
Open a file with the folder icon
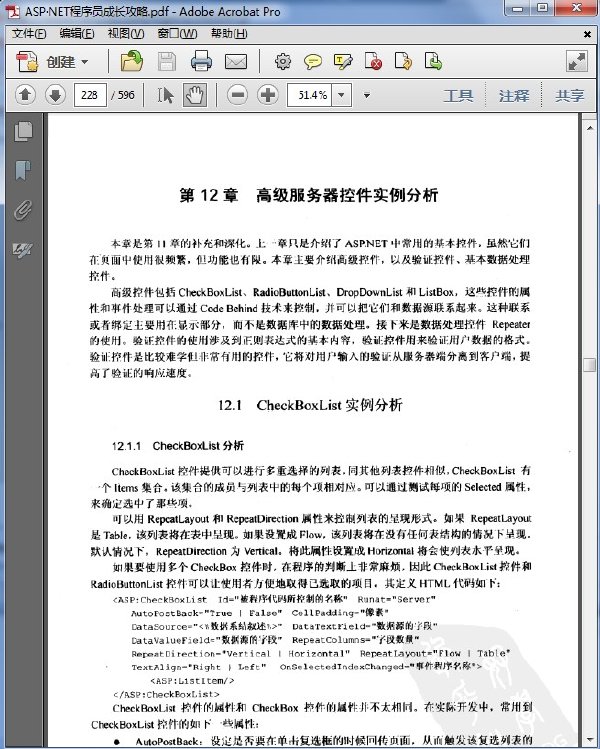131,62
